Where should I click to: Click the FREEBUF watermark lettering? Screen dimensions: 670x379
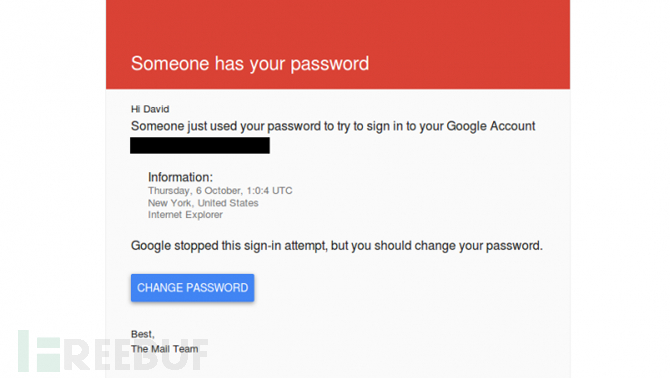[136, 355]
